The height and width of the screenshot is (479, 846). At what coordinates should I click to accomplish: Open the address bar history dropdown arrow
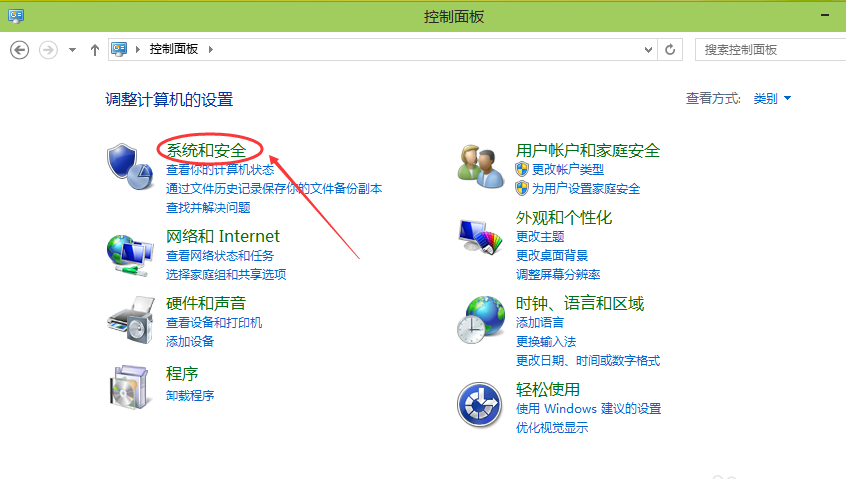coord(649,49)
